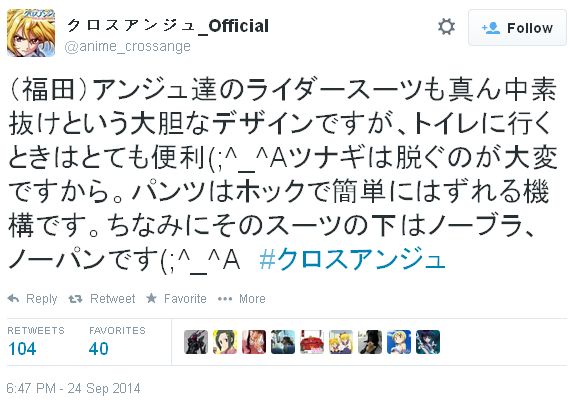This screenshot has height=404, width=572.
Task: Open the green-haired girl avatar
Action: [225, 342]
